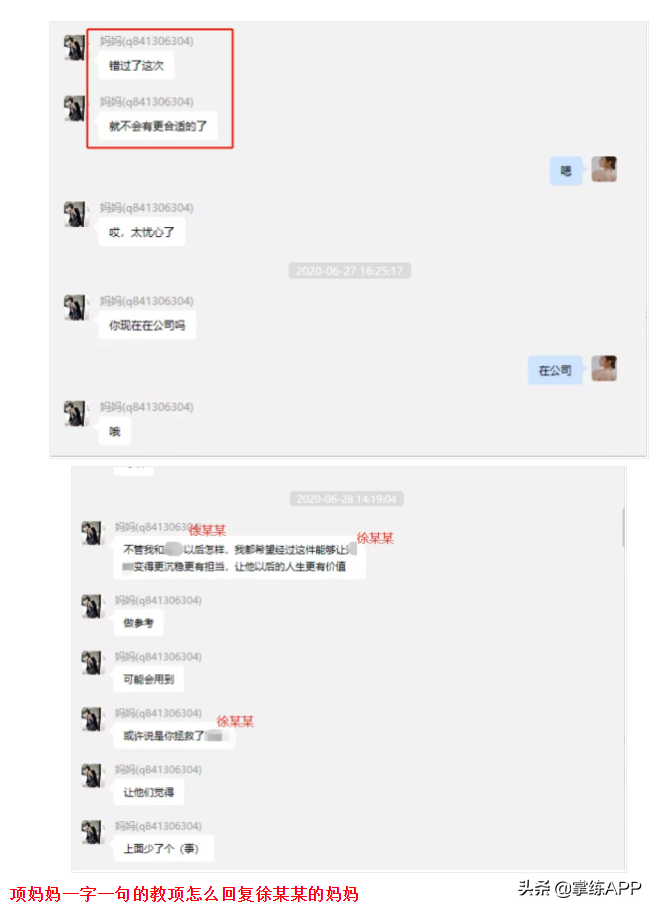656x911 pixels.
Task: Click the avatar next to "就不会有更合适的了"
Action: (74, 108)
